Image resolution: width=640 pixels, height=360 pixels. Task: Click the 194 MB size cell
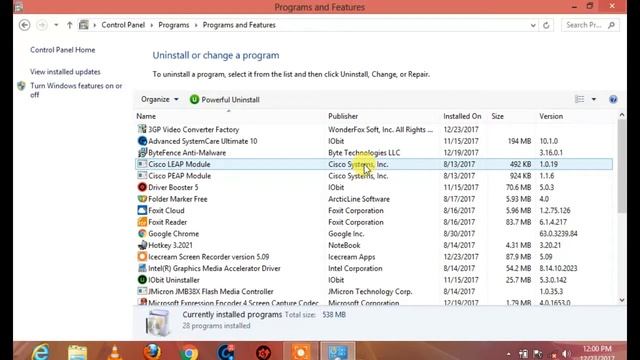point(519,141)
